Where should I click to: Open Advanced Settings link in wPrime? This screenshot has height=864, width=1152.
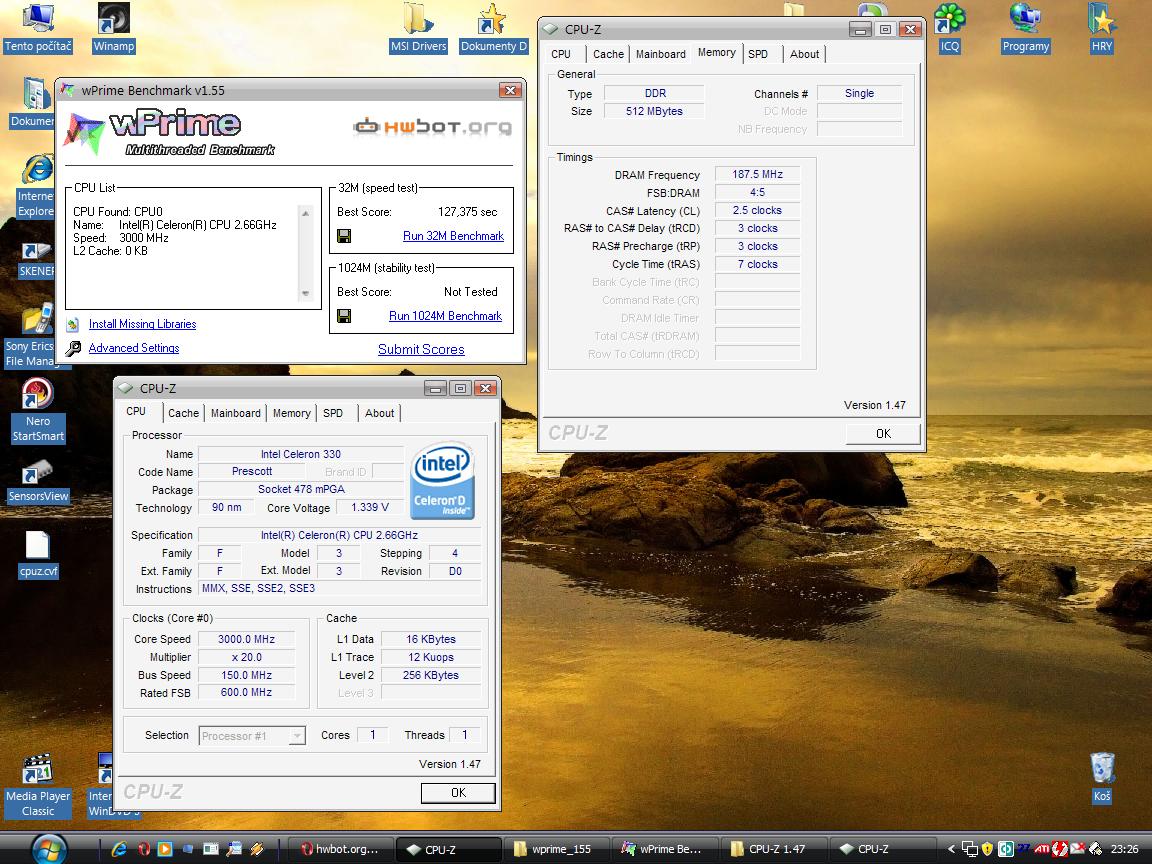coord(134,348)
